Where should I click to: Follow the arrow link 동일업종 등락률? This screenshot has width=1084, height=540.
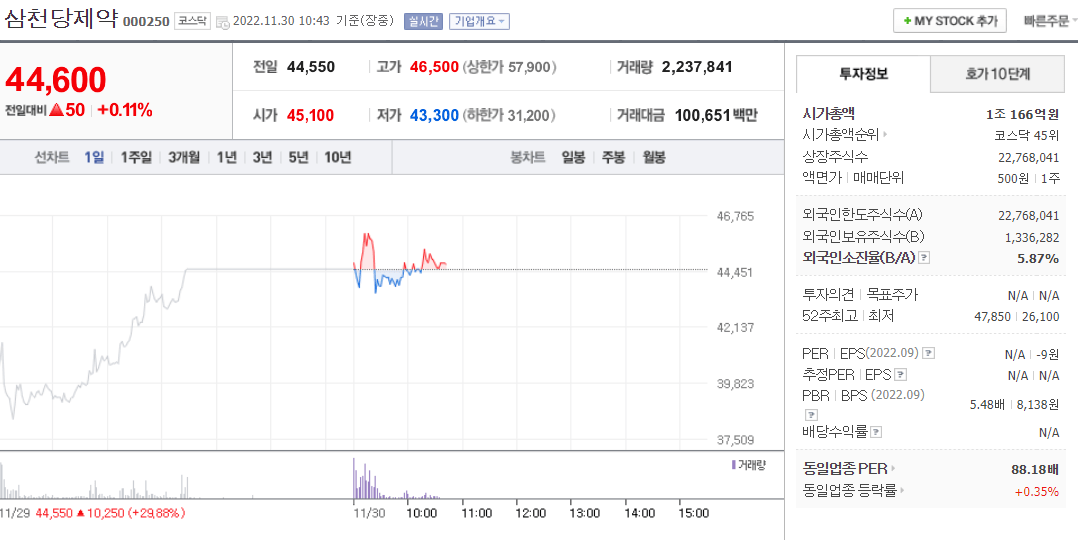[854, 491]
